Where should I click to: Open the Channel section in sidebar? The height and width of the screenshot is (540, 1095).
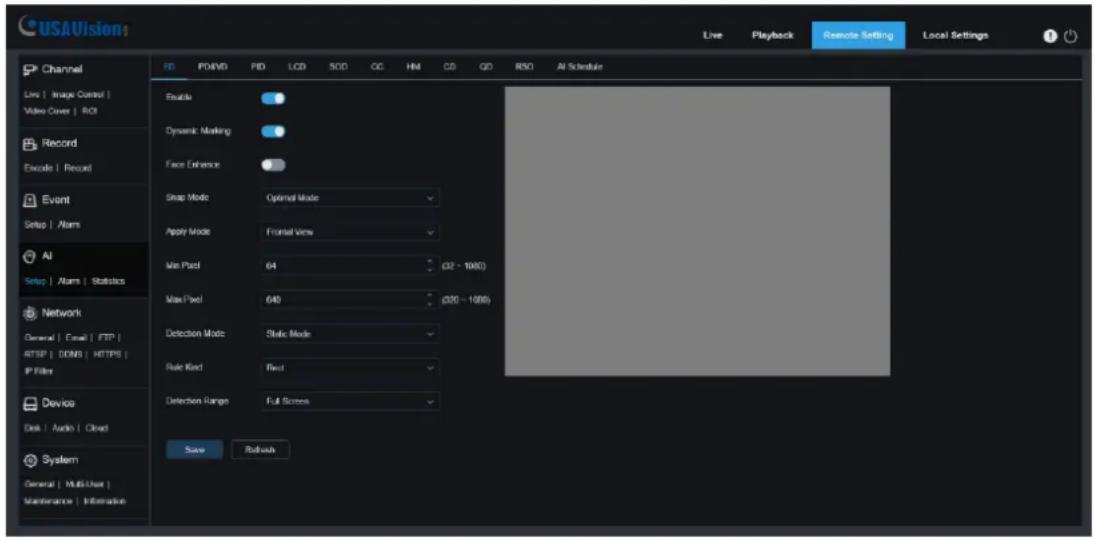(x=54, y=69)
